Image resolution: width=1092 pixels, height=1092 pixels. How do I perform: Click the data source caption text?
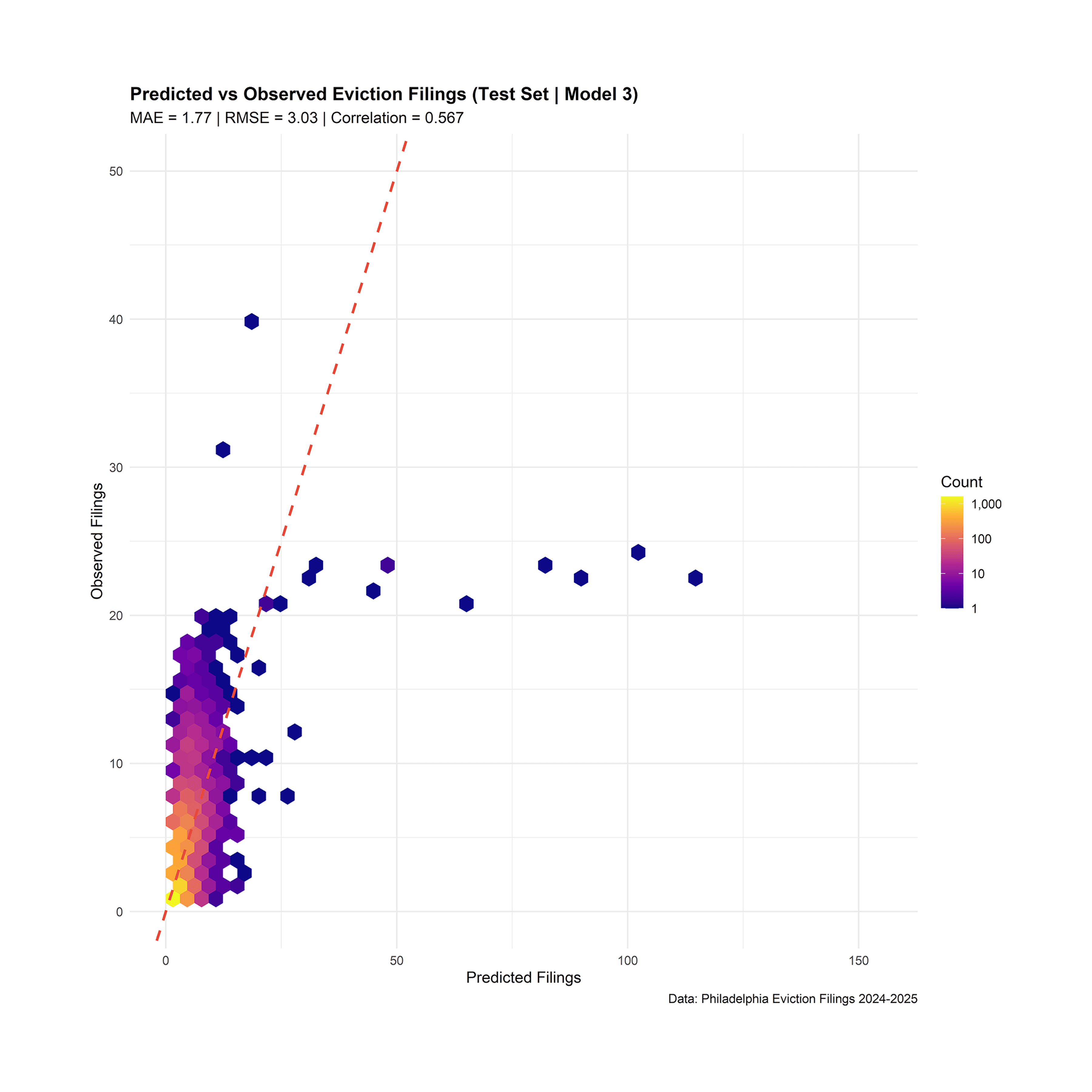792,999
